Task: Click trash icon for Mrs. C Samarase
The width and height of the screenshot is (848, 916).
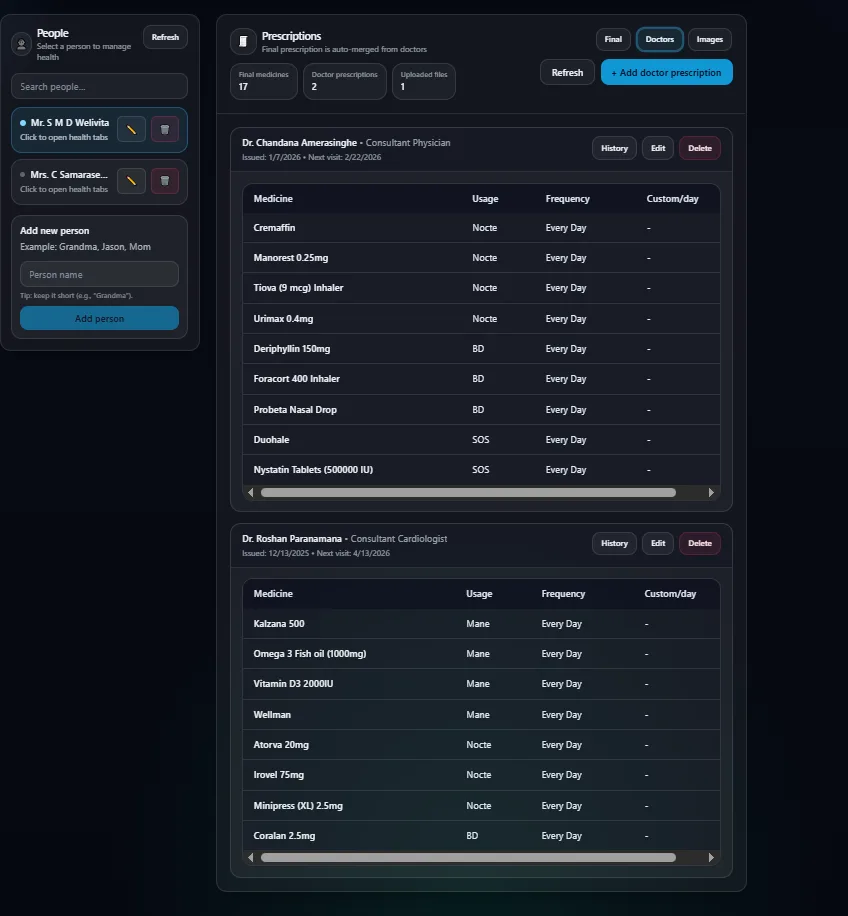Action: click(x=165, y=181)
